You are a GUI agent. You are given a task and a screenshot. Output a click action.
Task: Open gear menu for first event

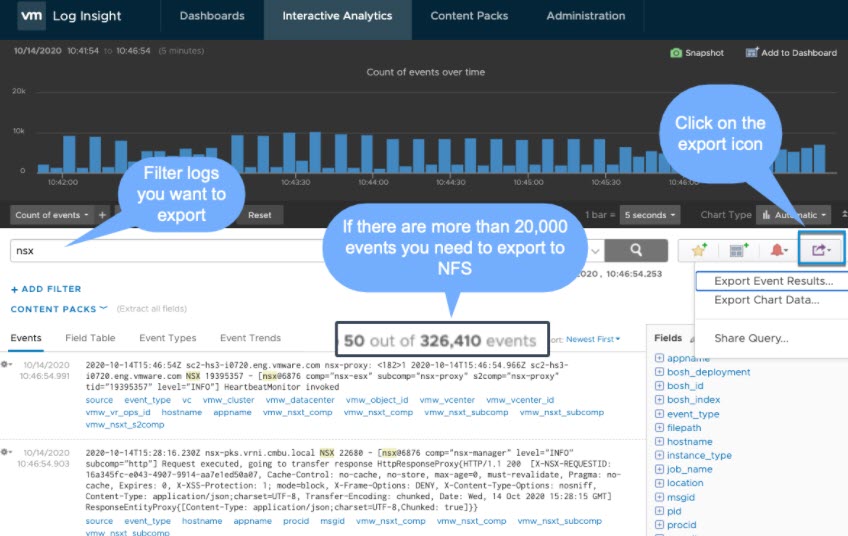point(6,366)
